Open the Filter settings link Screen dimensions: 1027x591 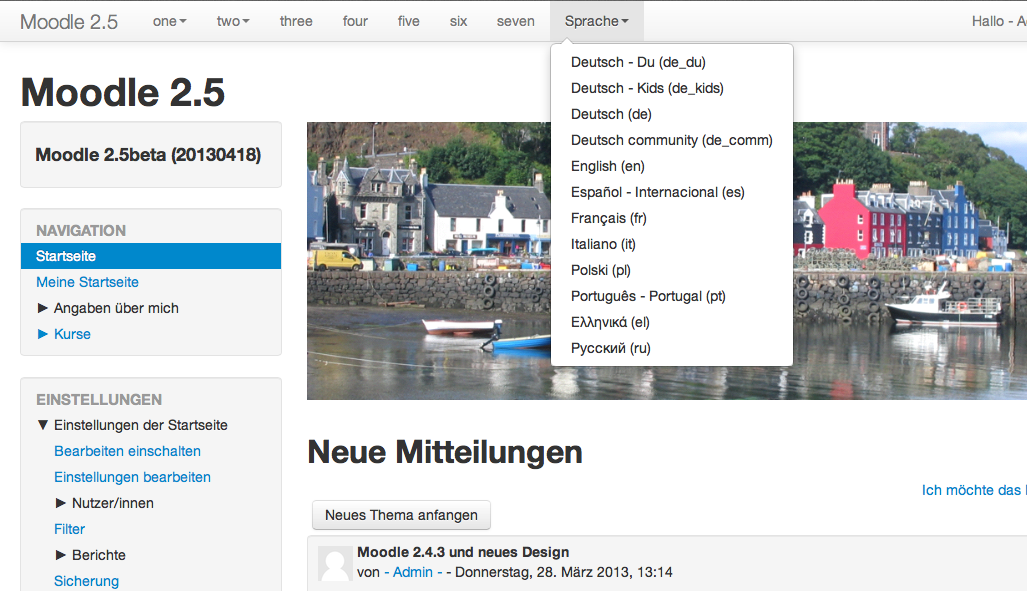tap(69, 529)
